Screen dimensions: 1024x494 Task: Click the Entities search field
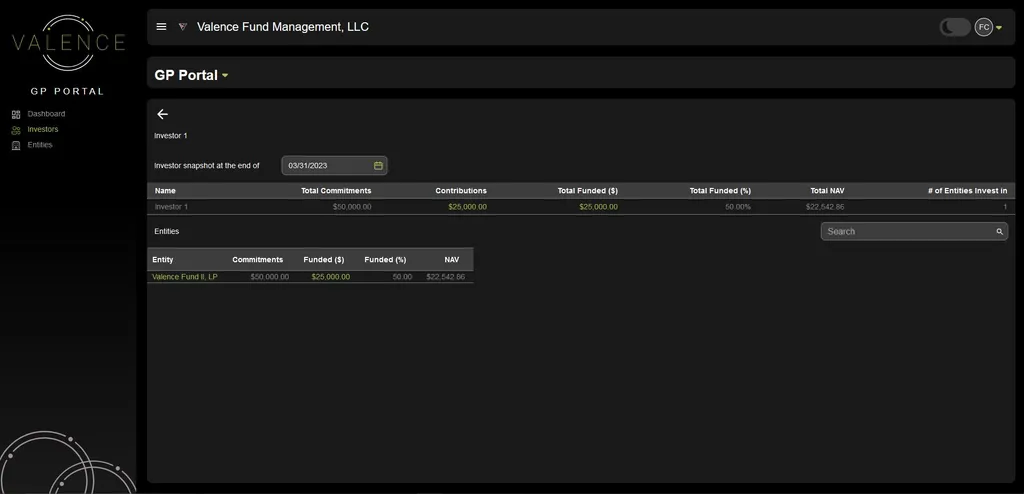[x=914, y=231]
